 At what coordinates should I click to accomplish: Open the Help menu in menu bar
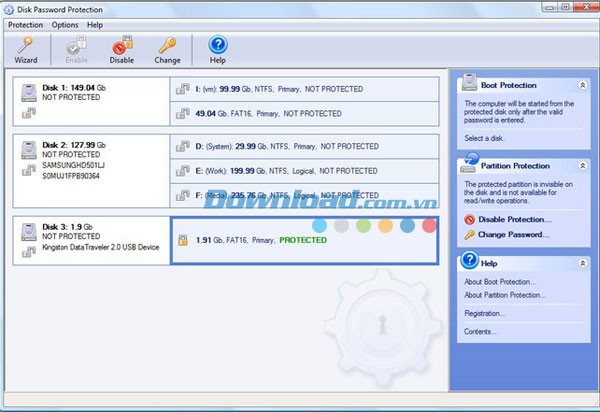point(95,25)
